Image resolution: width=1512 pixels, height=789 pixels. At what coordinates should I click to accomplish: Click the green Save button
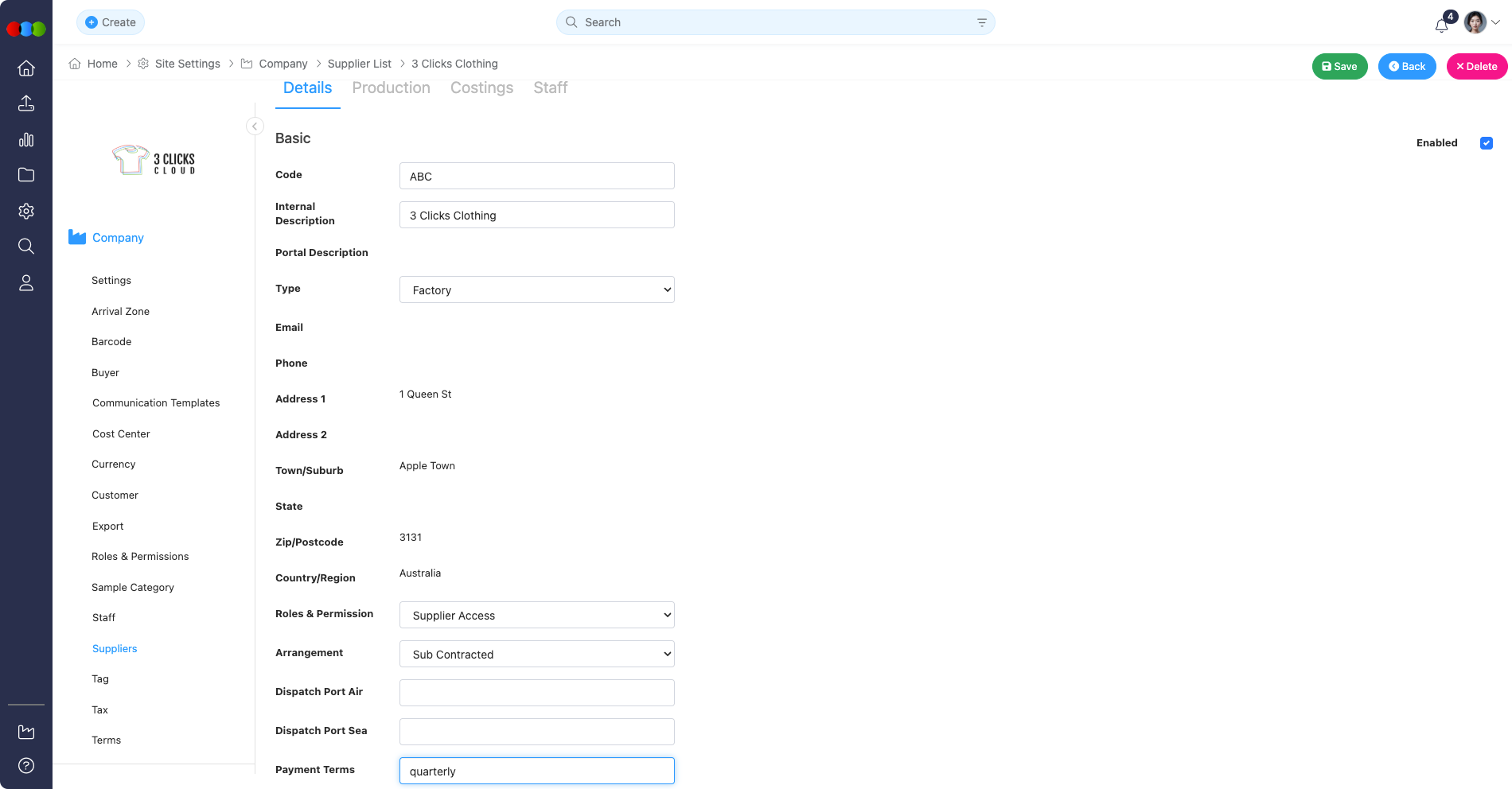[1339, 67]
